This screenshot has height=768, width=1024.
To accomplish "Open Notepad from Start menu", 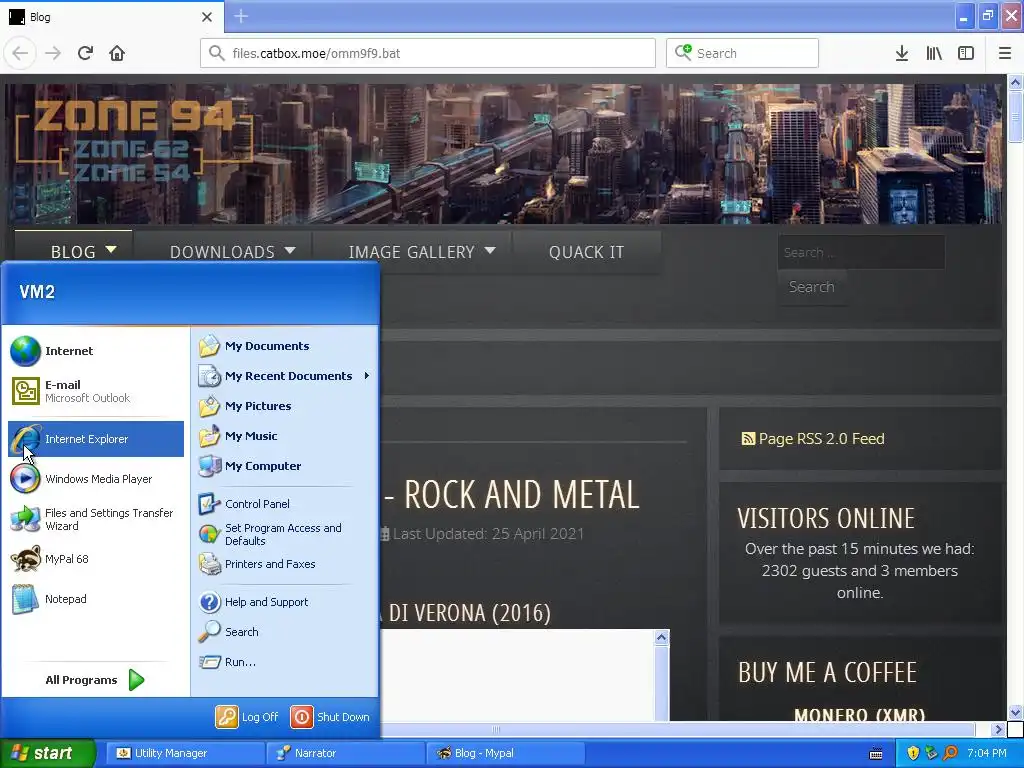I will [x=96, y=599].
